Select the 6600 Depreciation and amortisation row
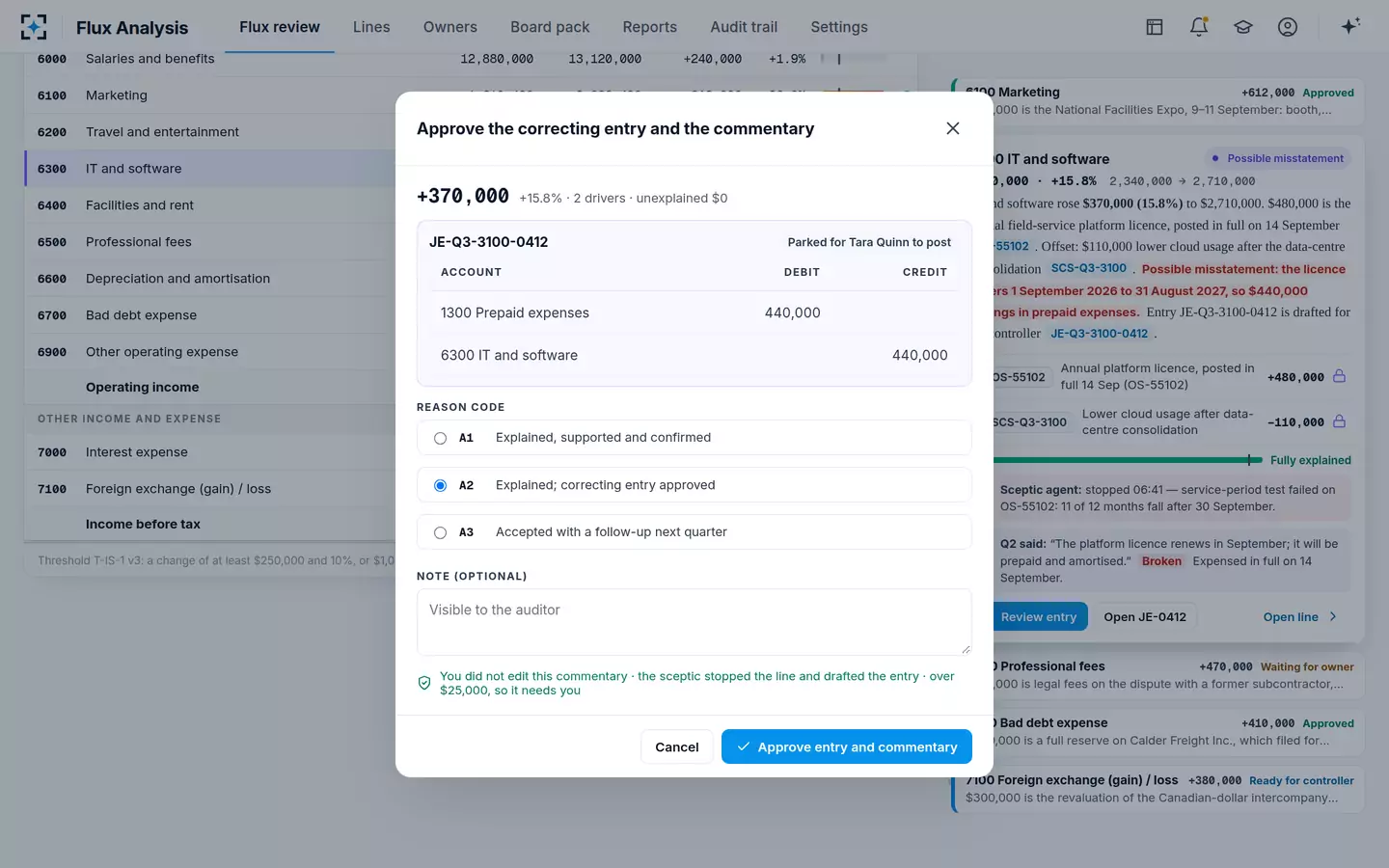The width and height of the screenshot is (1389, 868). tap(210, 279)
